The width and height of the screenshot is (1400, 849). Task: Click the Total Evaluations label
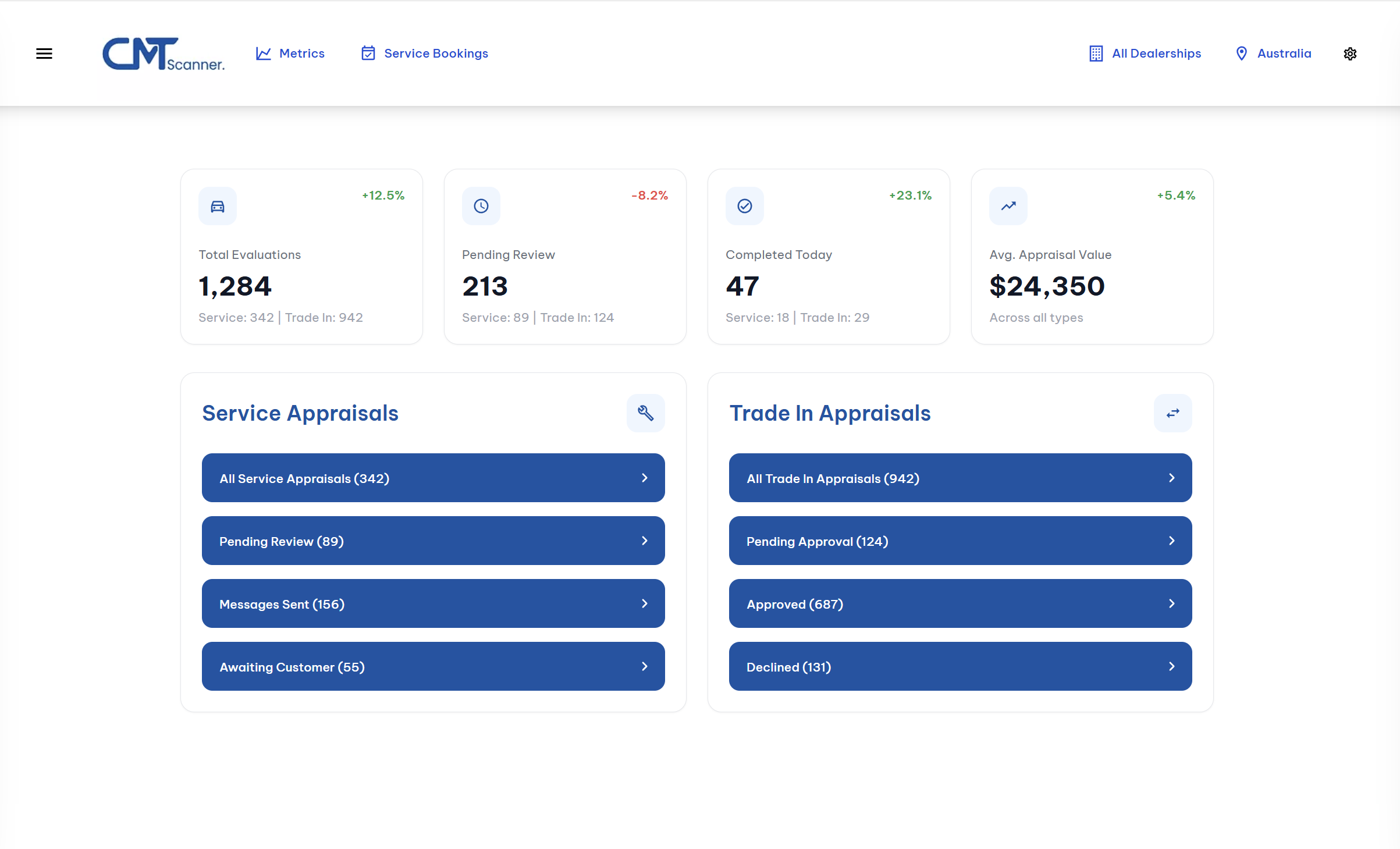tap(250, 255)
